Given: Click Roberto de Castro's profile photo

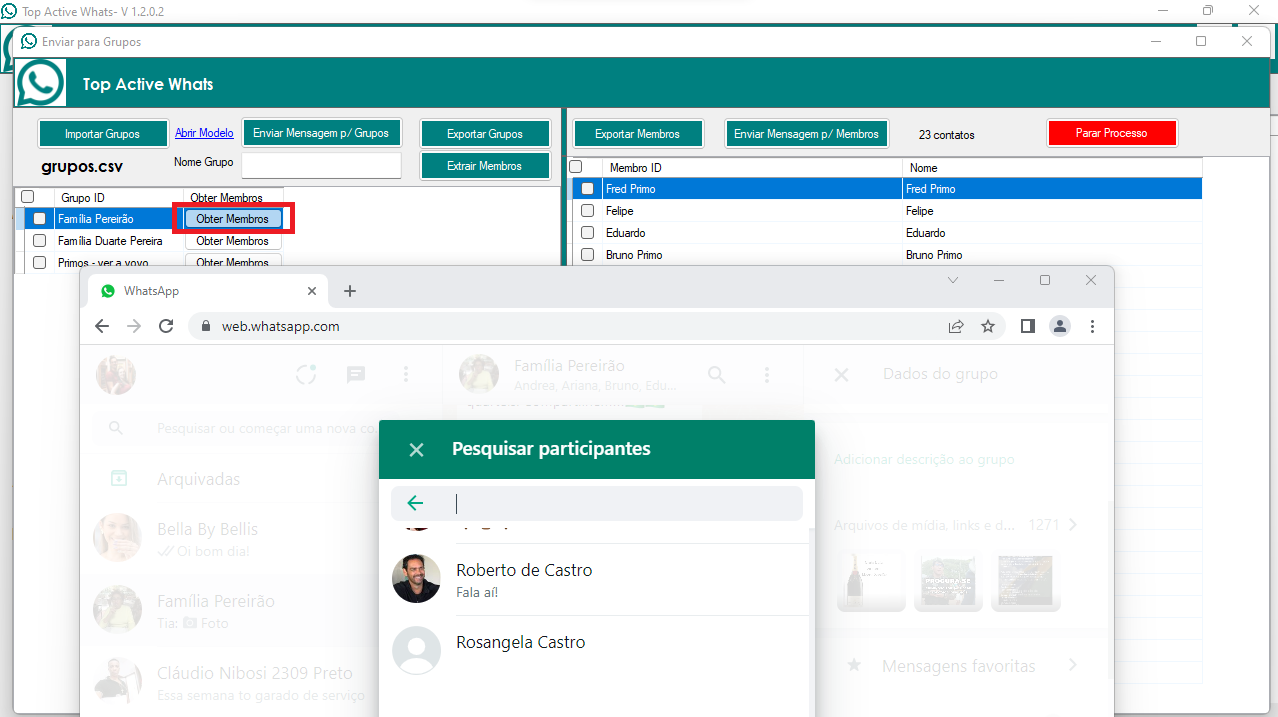Looking at the screenshot, I should (x=416, y=578).
